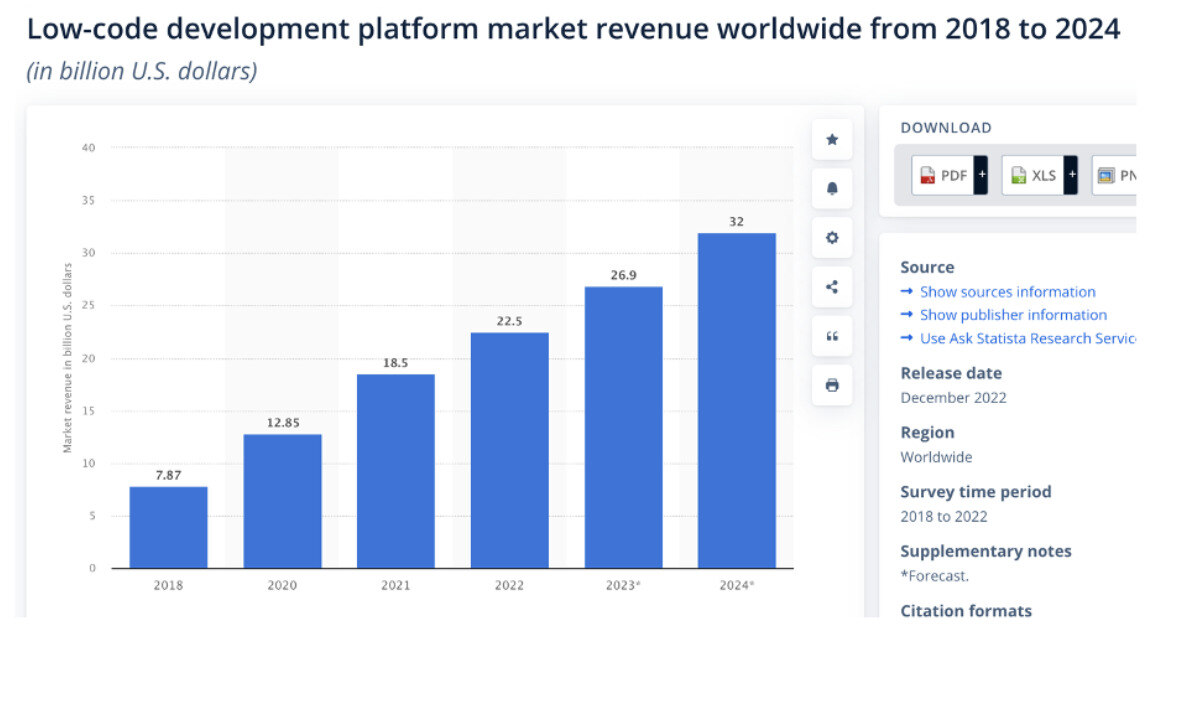Download the data as XLS
Image resolution: width=1186 pixels, height=710 pixels.
[1032, 174]
